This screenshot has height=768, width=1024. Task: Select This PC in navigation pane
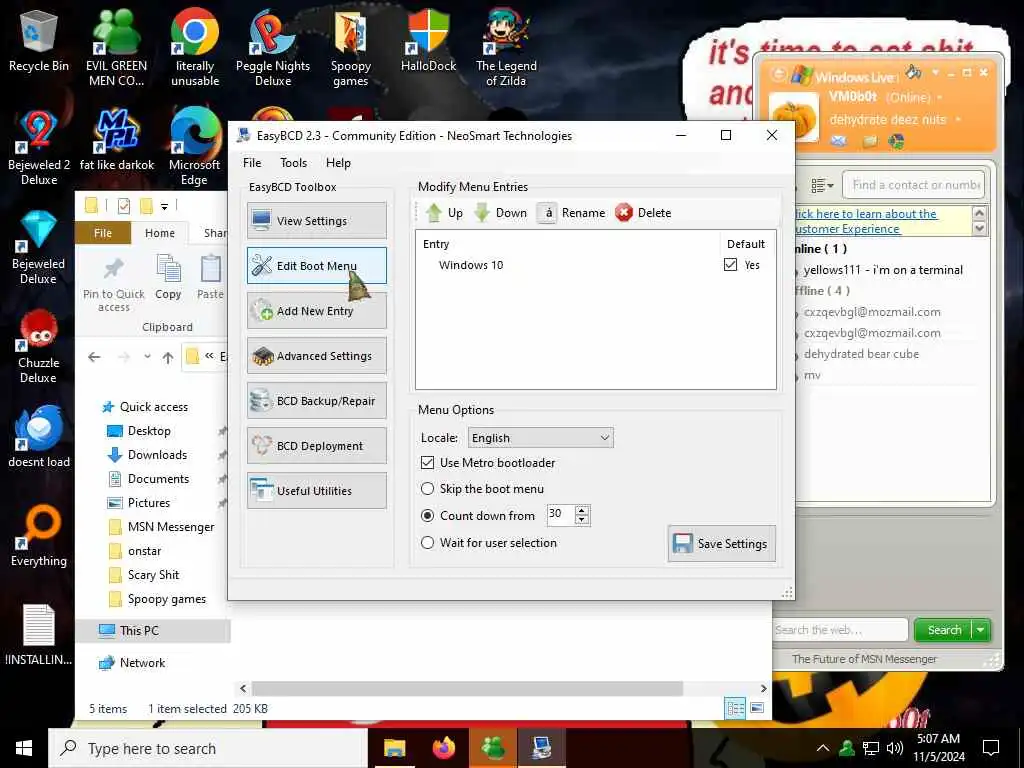[139, 630]
